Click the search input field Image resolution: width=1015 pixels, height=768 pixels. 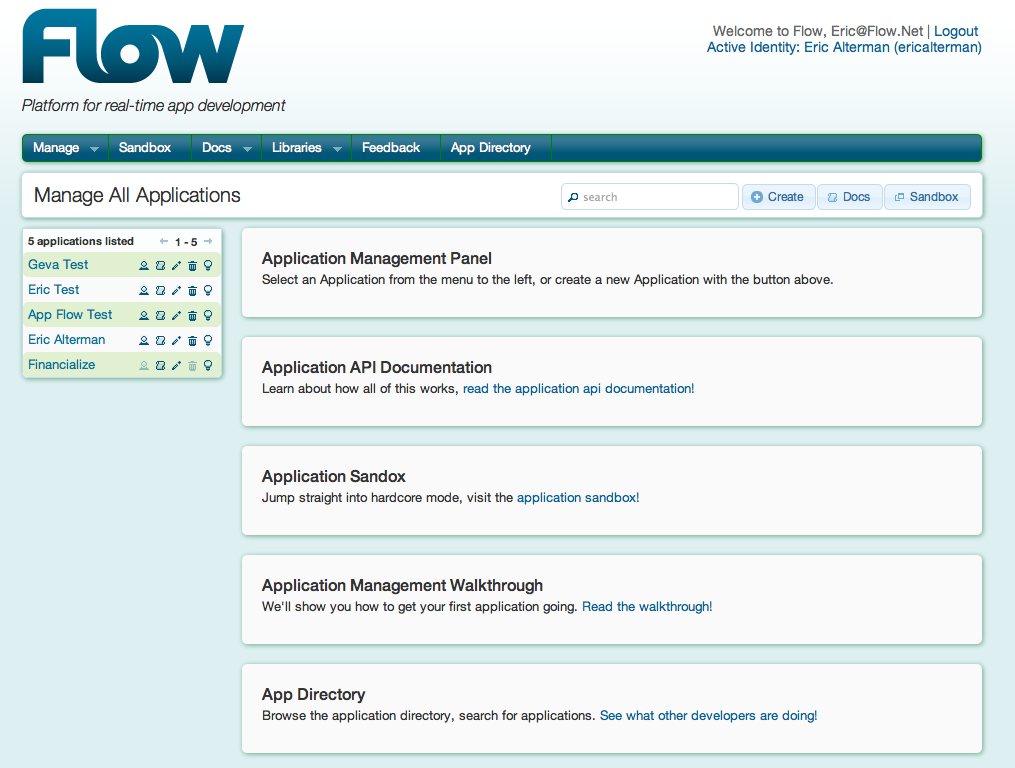649,197
